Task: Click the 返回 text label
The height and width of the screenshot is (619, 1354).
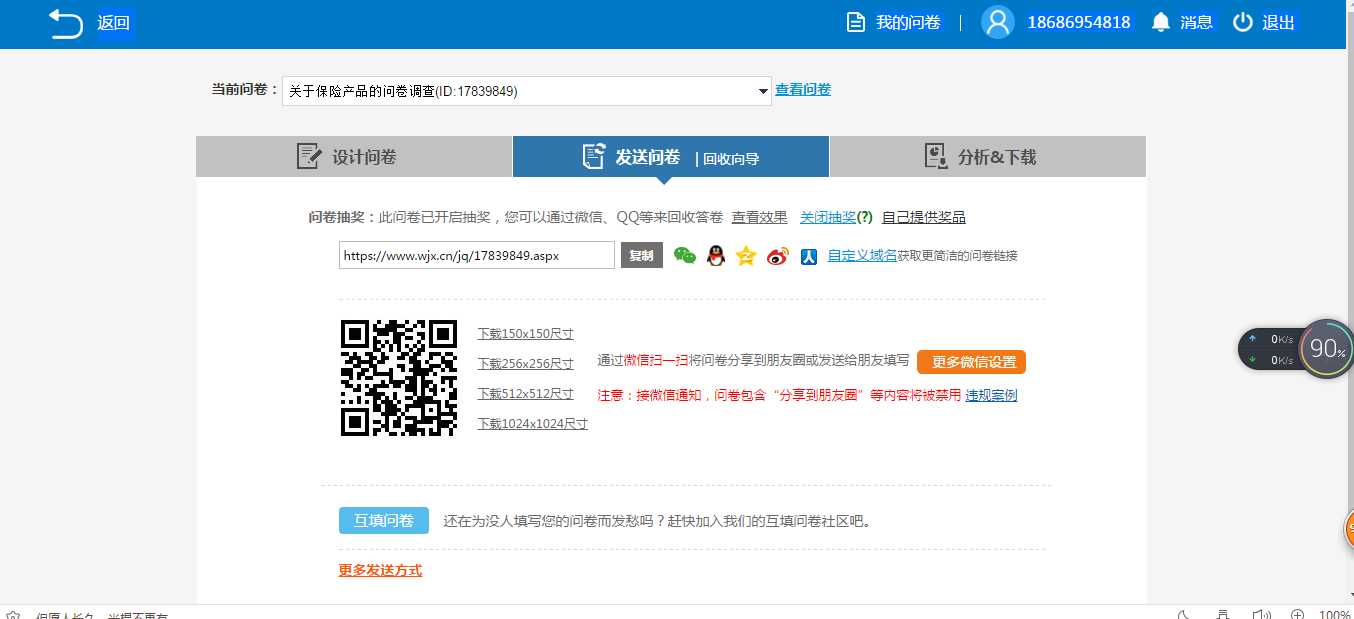Action: (x=114, y=23)
